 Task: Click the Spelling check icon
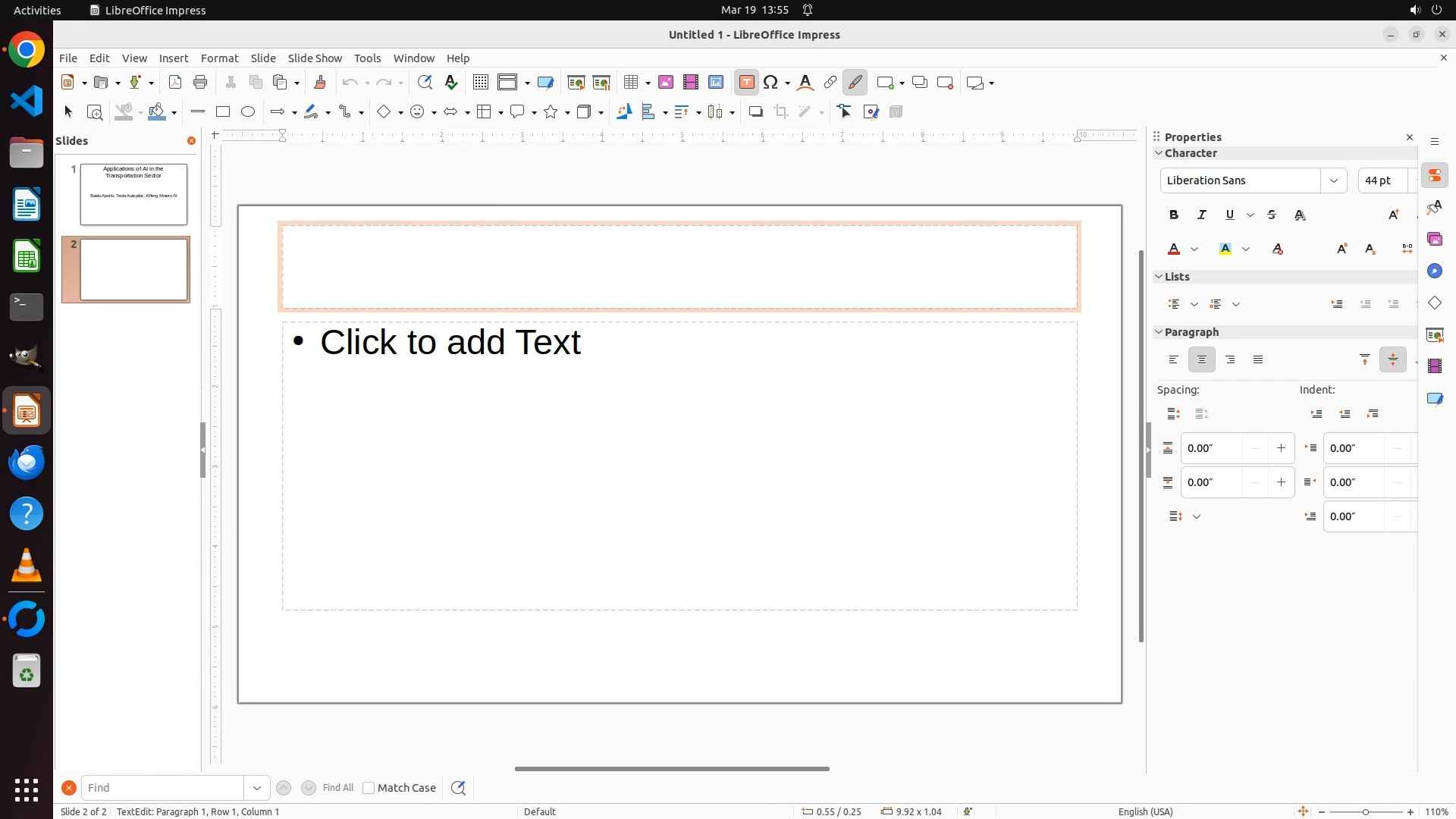(x=451, y=83)
